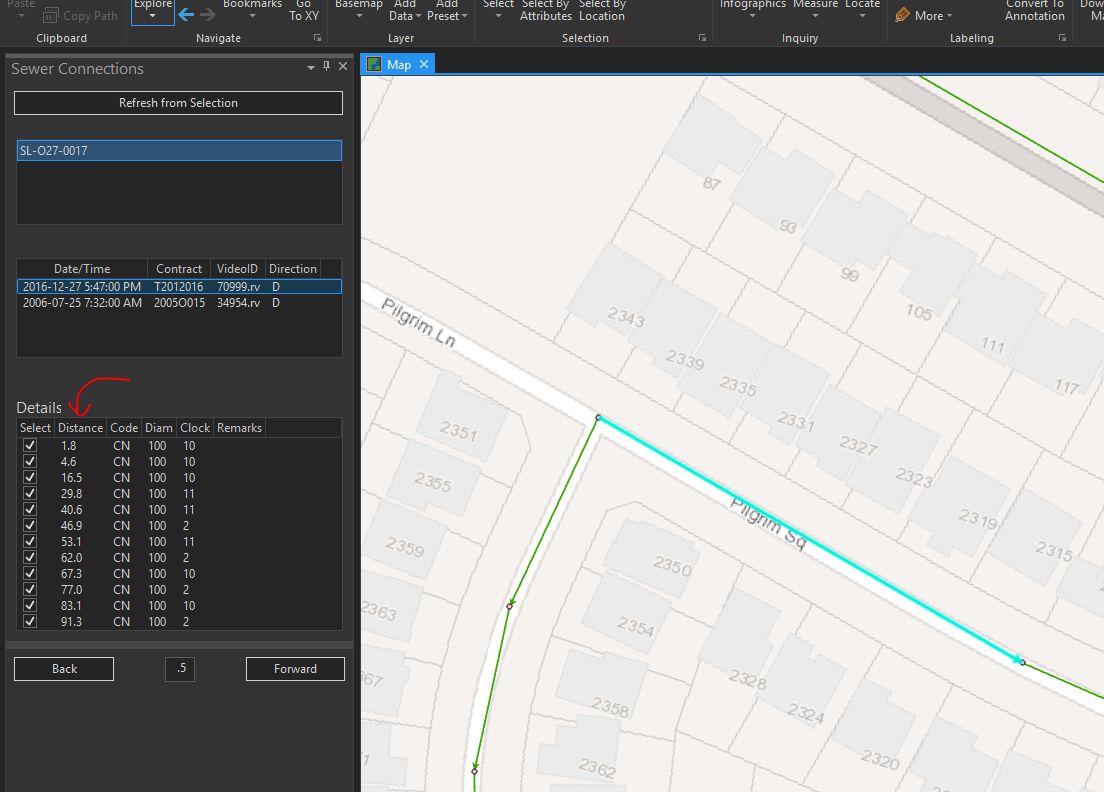
Task: Uncheck the connection at distance 46.9
Action: pos(30,525)
